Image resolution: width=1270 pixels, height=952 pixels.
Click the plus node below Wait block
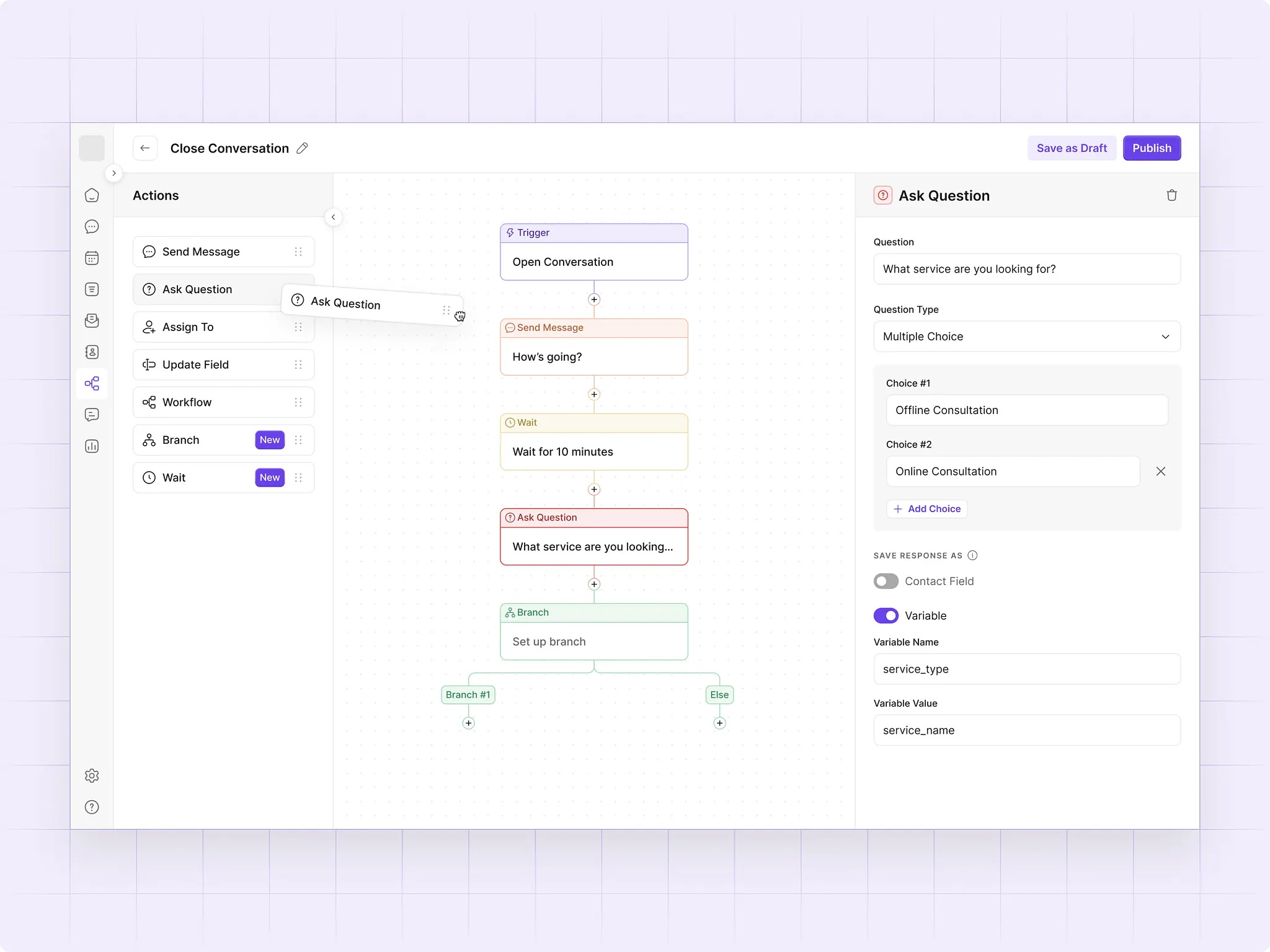click(594, 490)
